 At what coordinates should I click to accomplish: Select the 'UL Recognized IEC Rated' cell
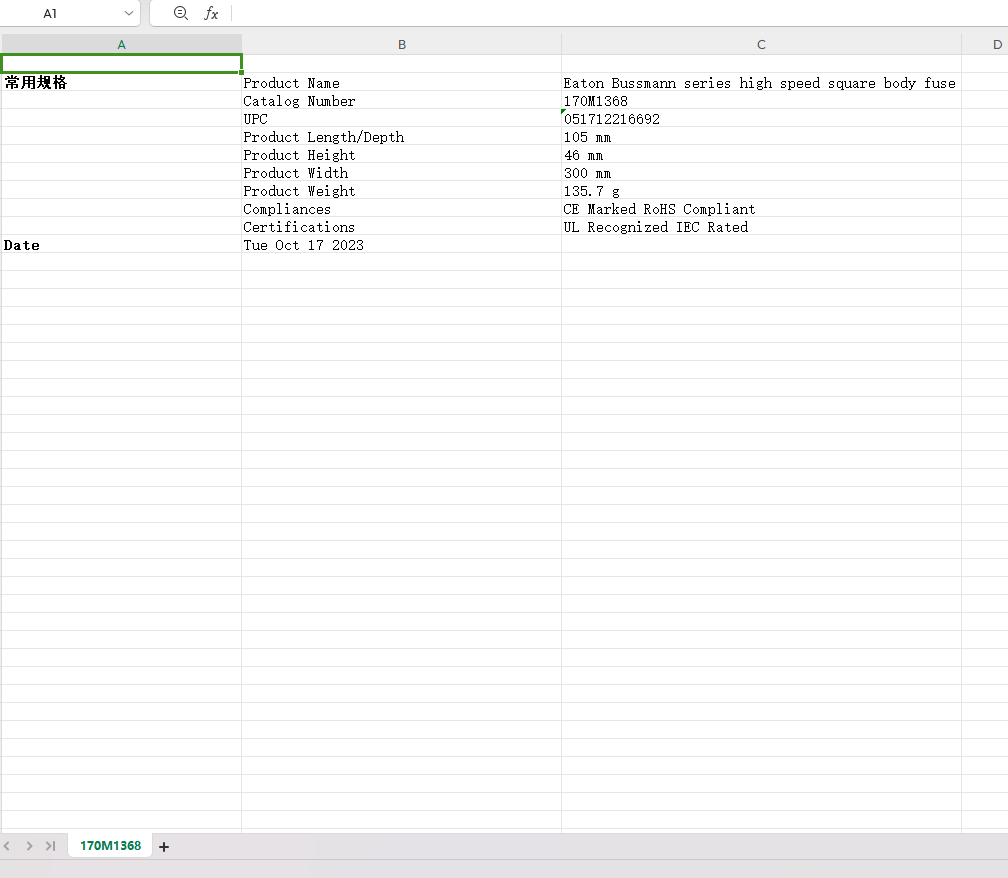click(761, 227)
